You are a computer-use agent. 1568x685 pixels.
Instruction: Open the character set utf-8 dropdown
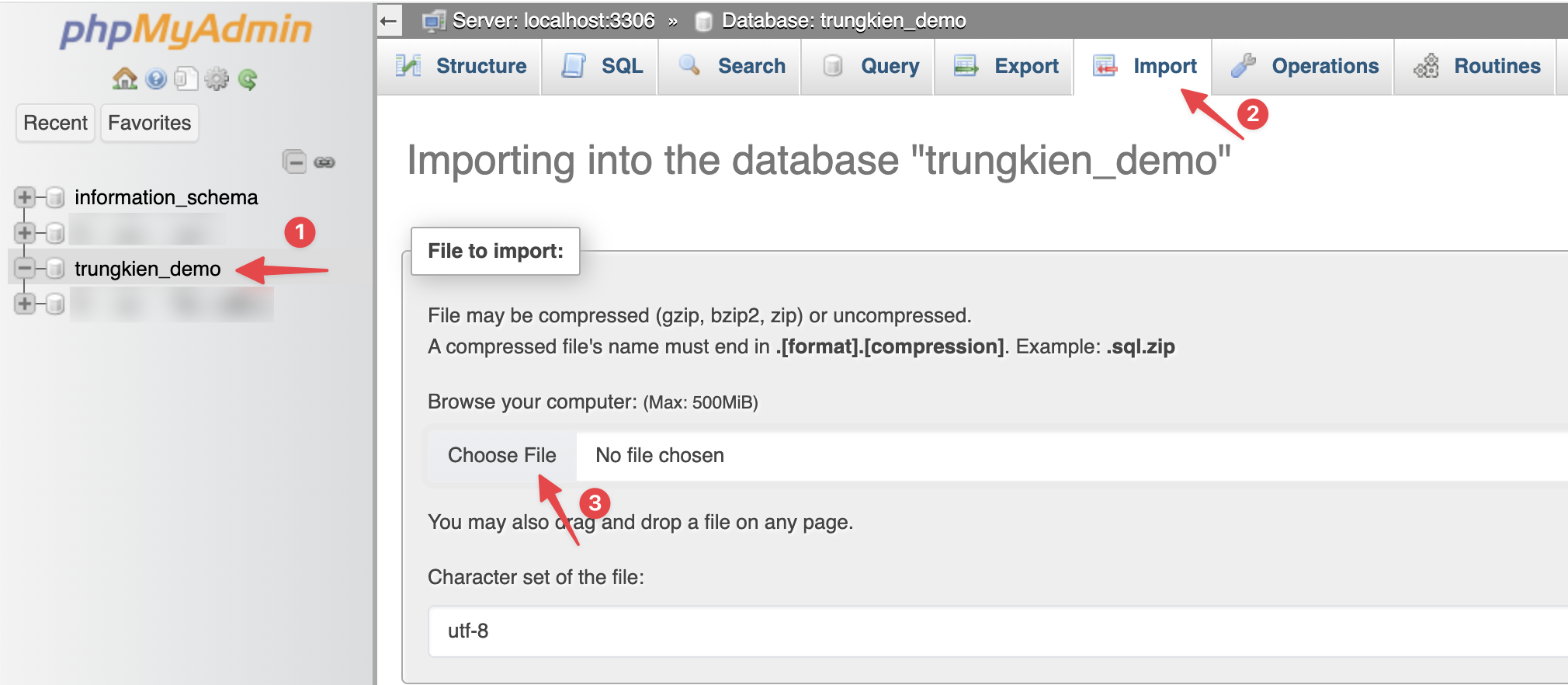(x=997, y=631)
